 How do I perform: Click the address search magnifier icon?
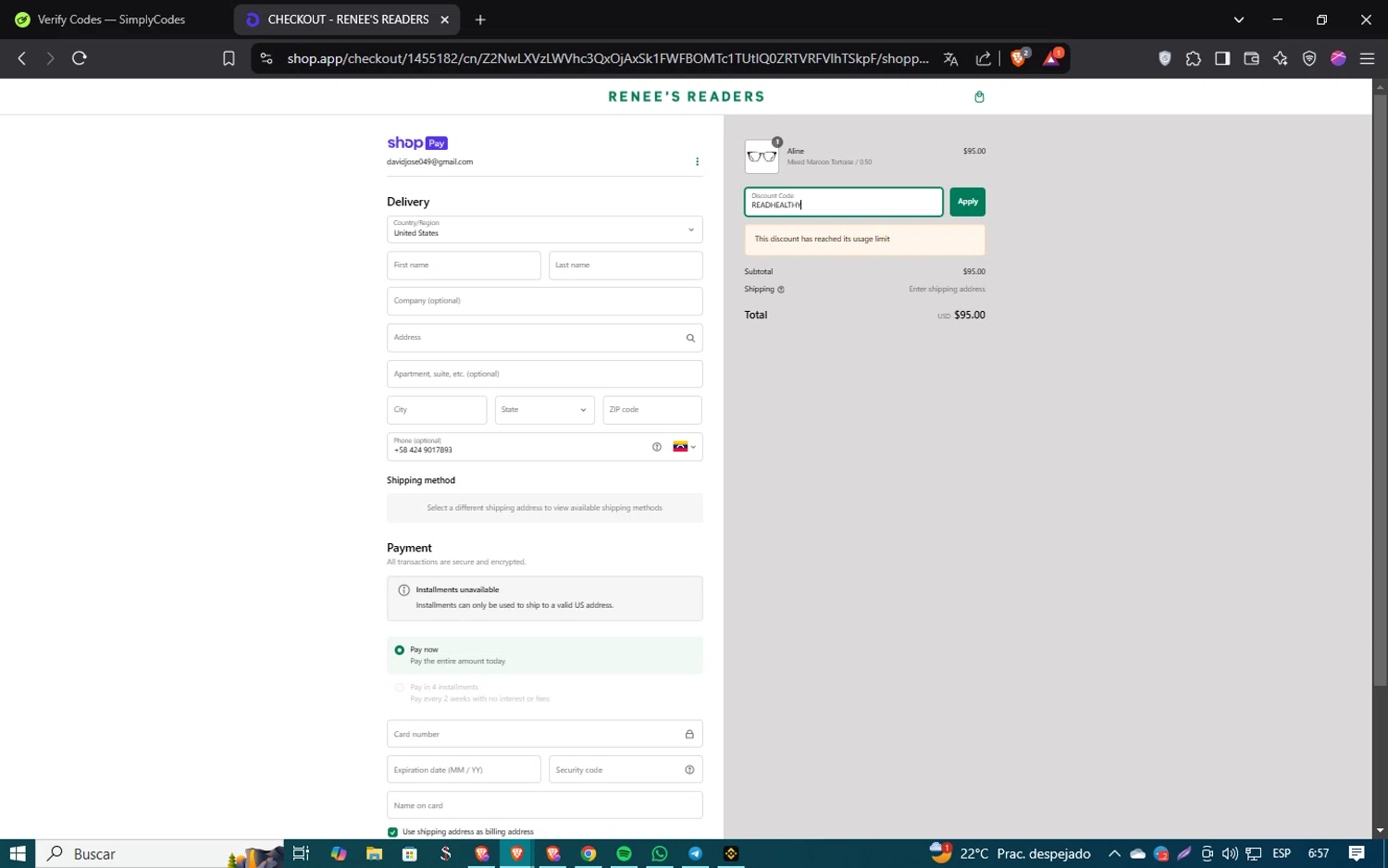690,338
